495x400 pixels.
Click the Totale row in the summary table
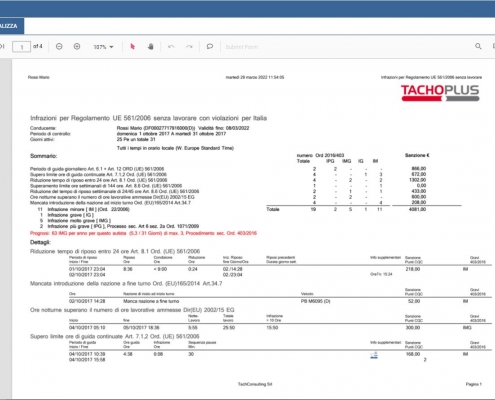pyautogui.click(x=346, y=209)
